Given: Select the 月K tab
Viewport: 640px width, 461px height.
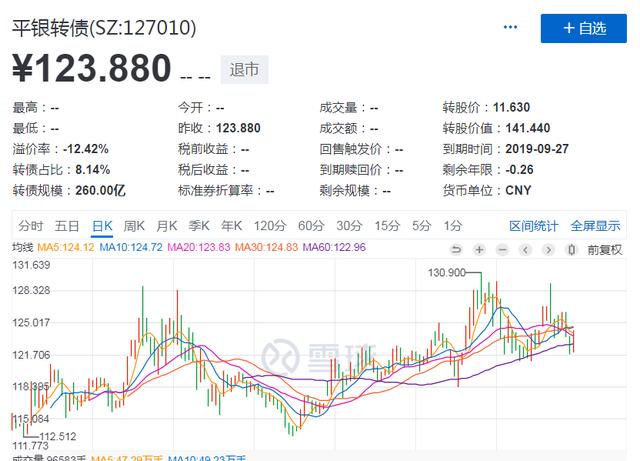Looking at the screenshot, I should [x=167, y=226].
